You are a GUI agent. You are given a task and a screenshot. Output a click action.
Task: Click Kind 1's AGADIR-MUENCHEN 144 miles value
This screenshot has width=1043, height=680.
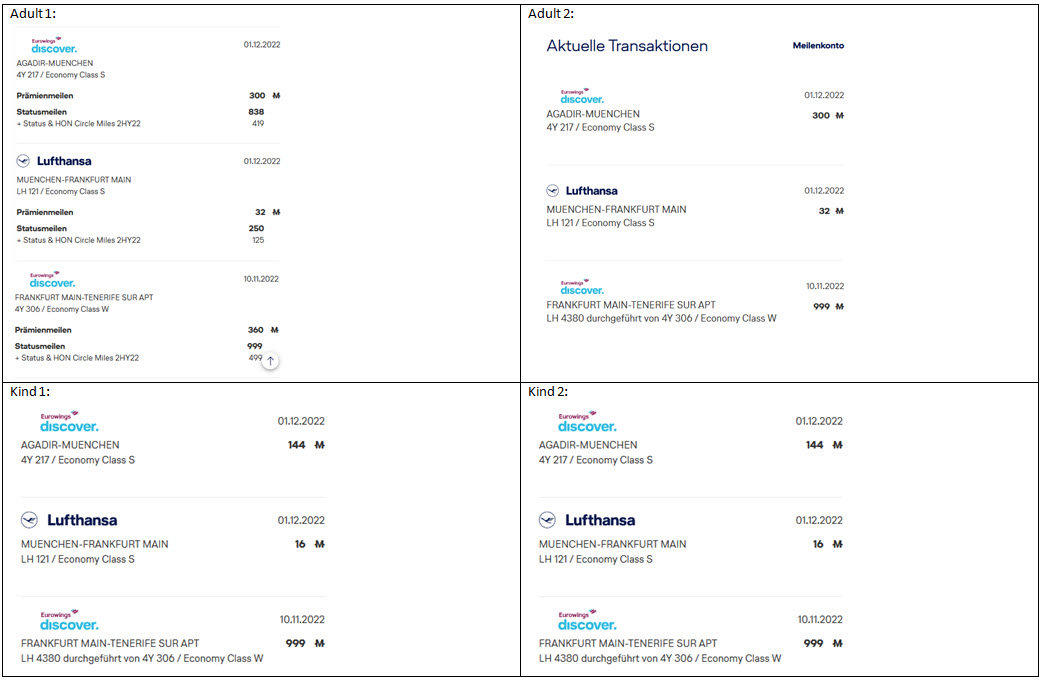pyautogui.click(x=296, y=445)
